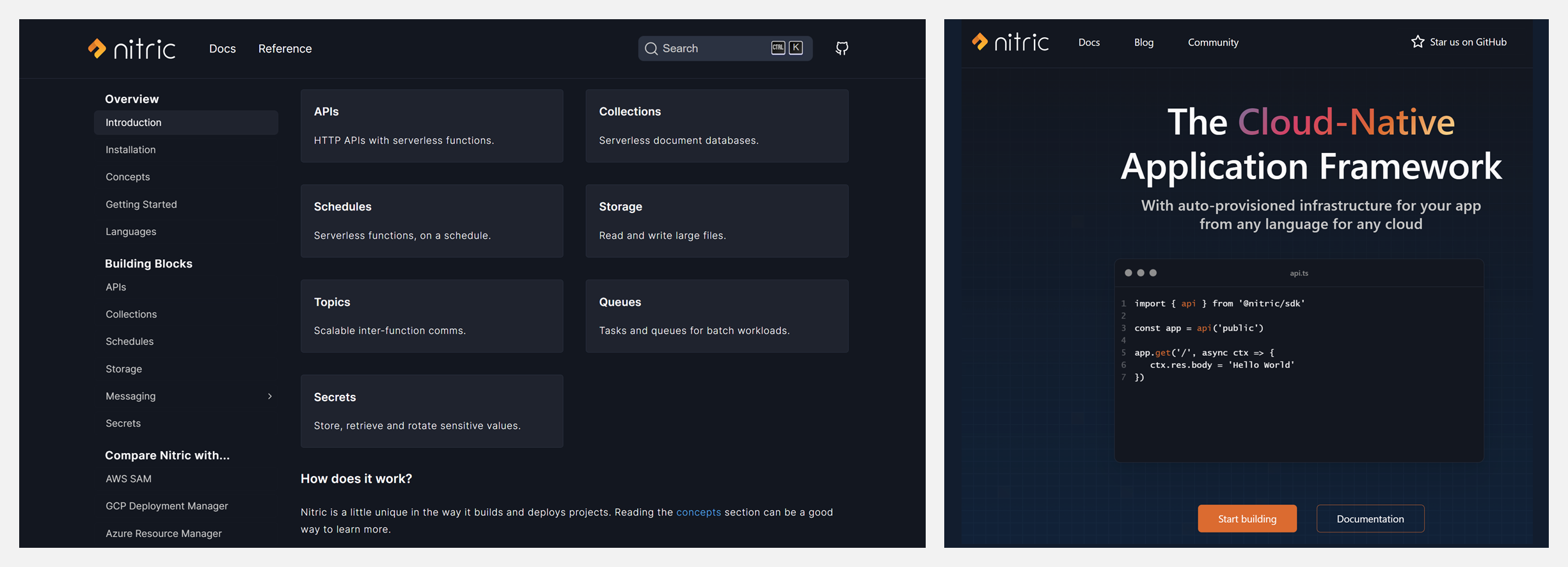Open Azure Resource Manager comparison
This screenshot has width=1568, height=567.
[164, 533]
